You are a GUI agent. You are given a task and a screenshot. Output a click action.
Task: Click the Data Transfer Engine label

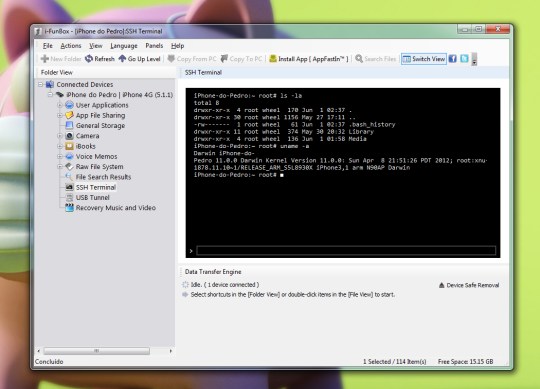point(213,272)
